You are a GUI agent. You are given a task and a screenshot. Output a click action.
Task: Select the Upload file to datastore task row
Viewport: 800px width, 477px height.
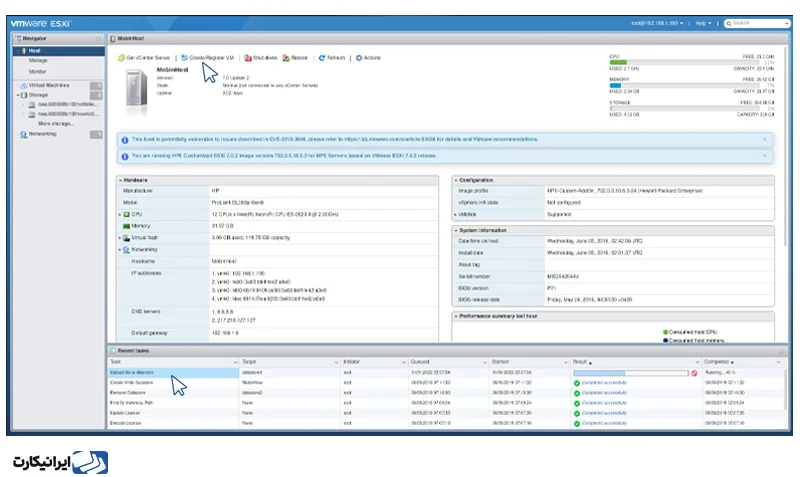coord(447,373)
